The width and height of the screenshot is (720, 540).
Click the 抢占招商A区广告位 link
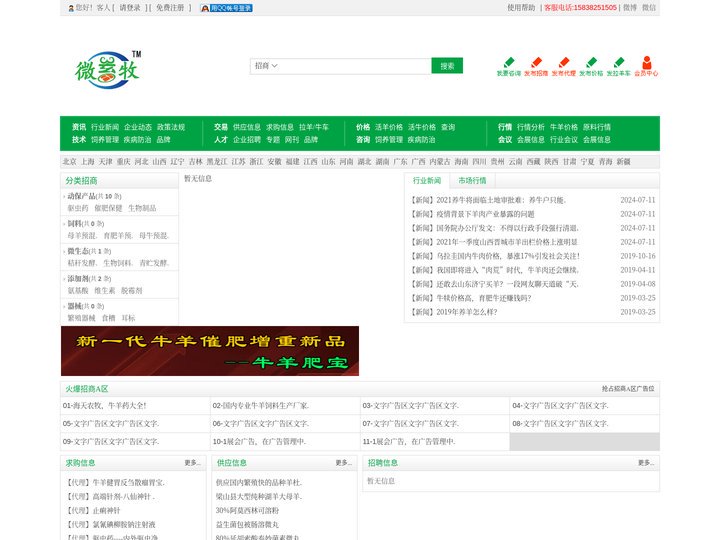coord(628,389)
